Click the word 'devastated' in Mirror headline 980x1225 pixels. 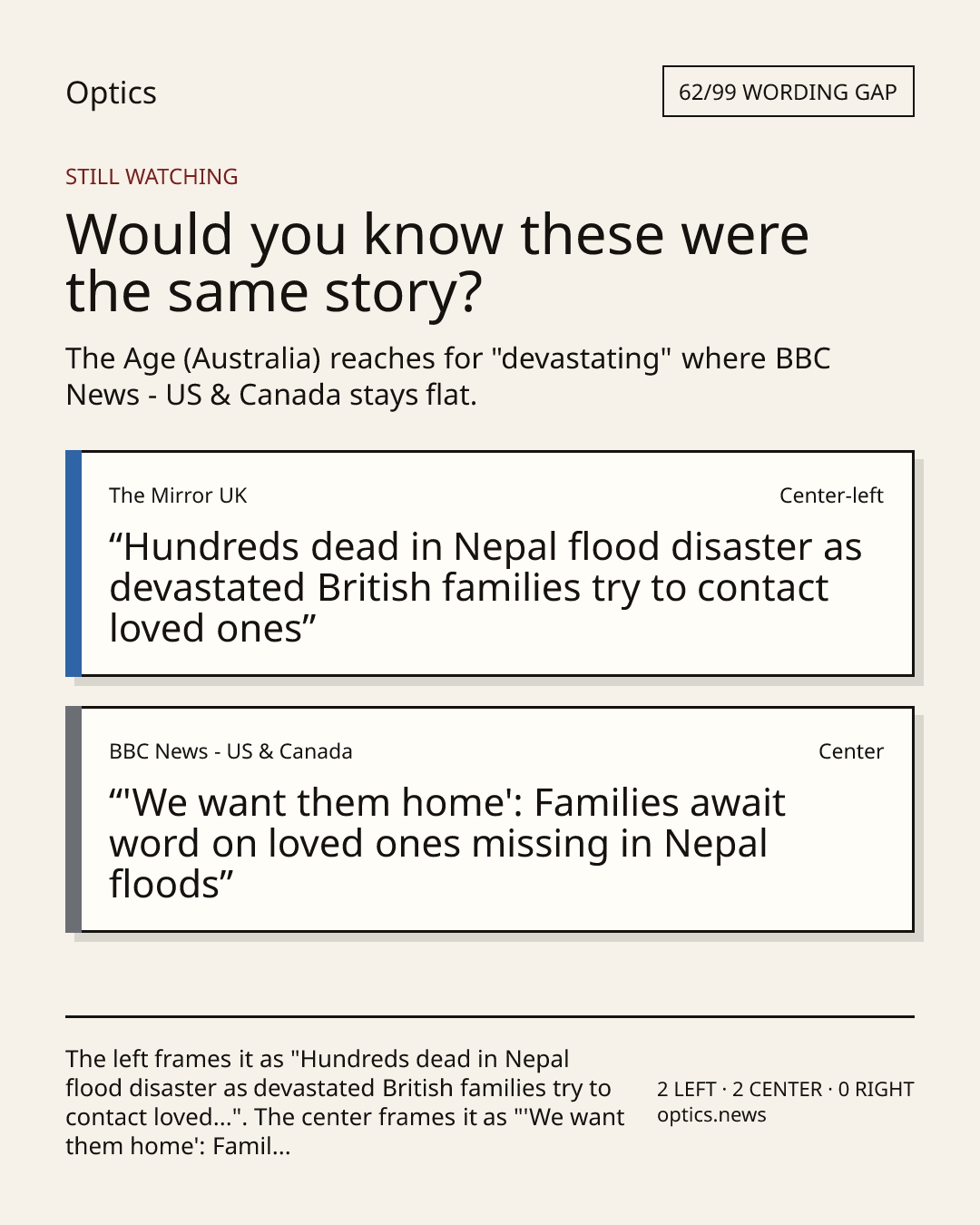tap(207, 588)
